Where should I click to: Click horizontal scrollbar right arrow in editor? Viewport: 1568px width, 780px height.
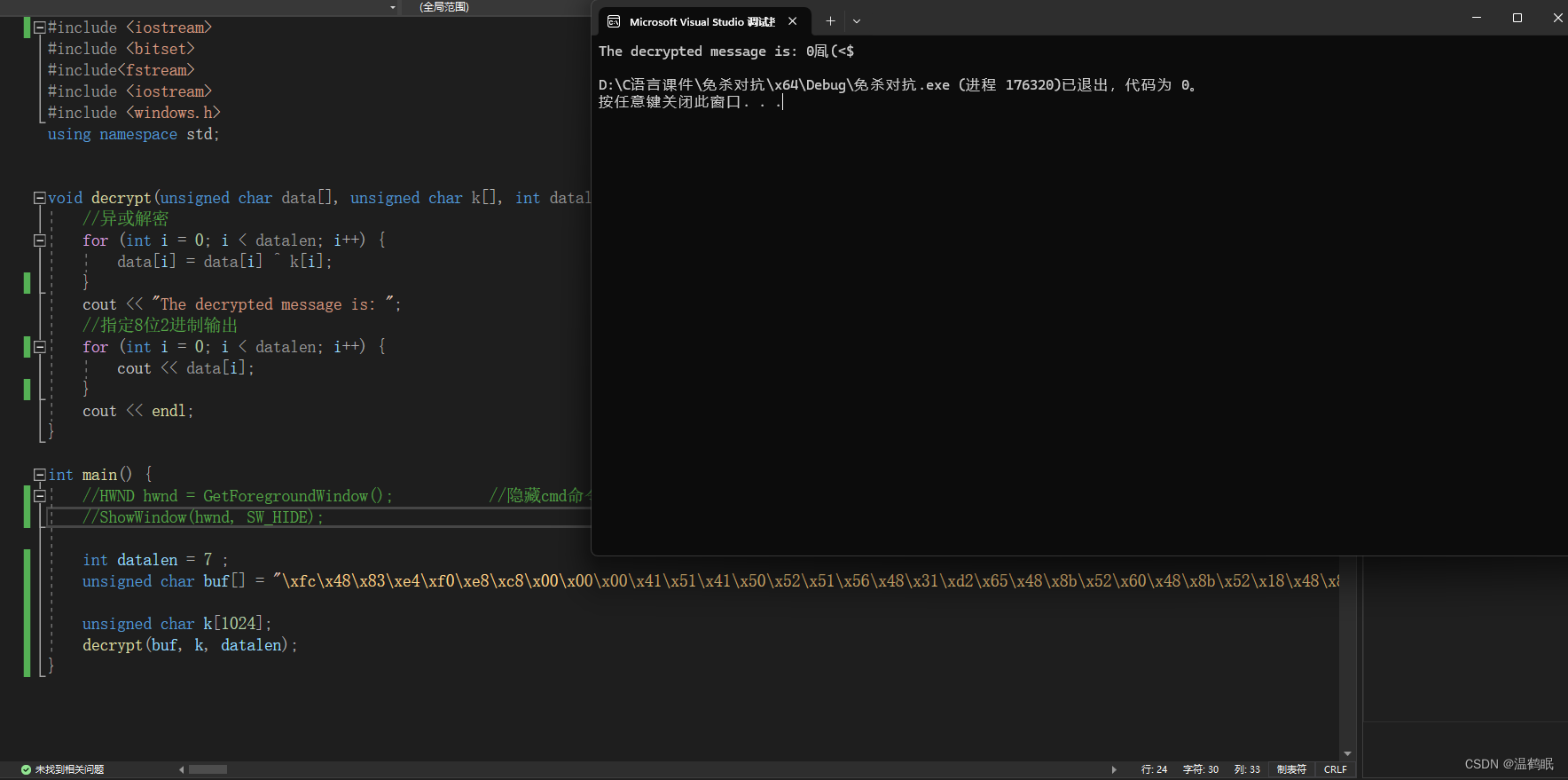coord(1114,769)
